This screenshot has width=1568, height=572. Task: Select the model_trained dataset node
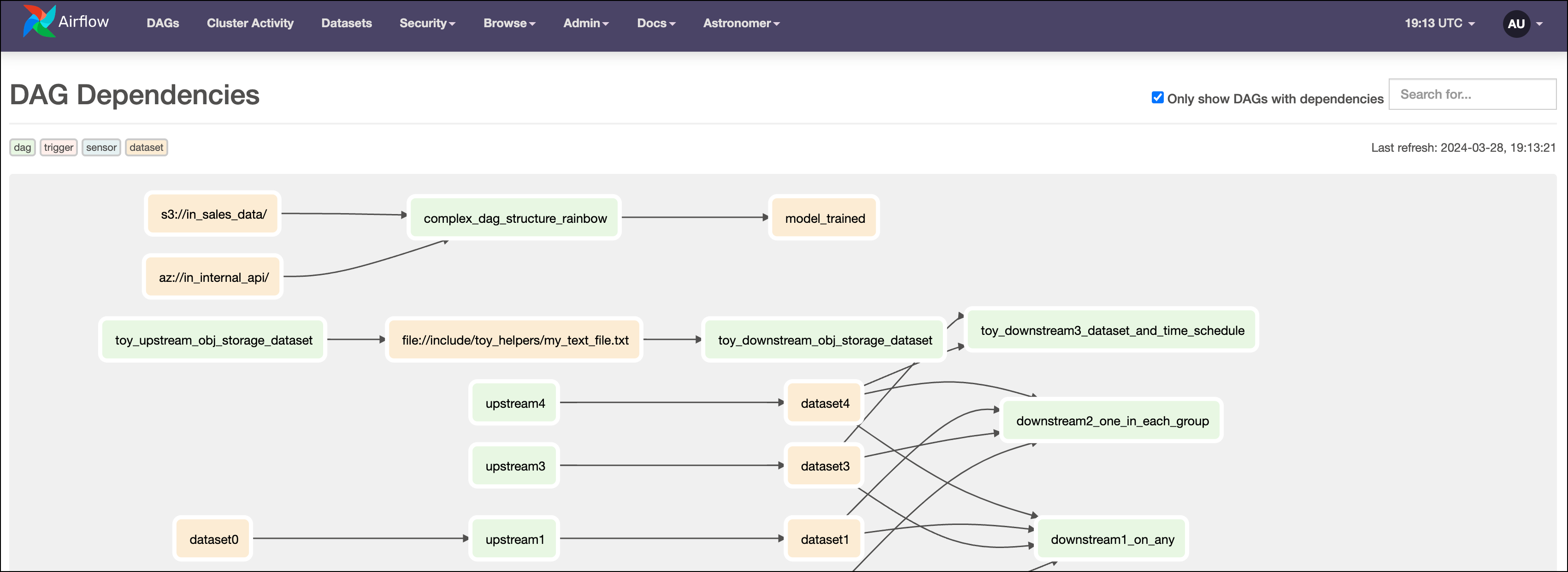coord(824,217)
